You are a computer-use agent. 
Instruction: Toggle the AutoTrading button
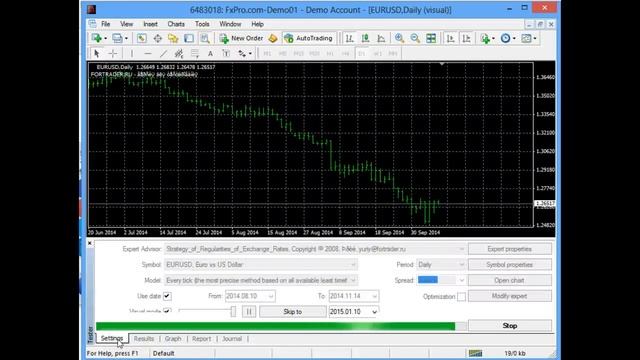(309, 38)
